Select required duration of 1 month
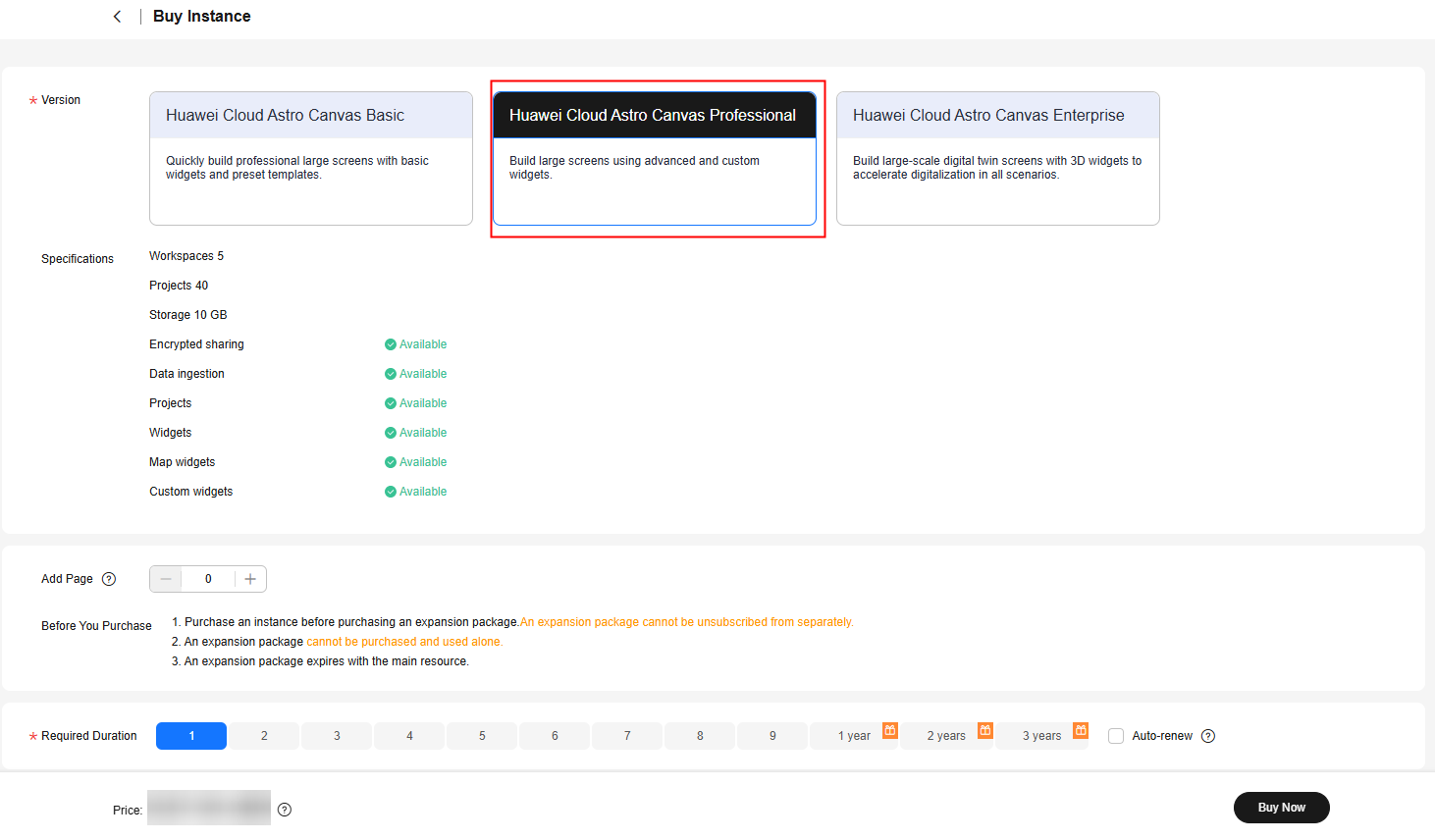This screenshot has height=840, width=1435. (191, 736)
